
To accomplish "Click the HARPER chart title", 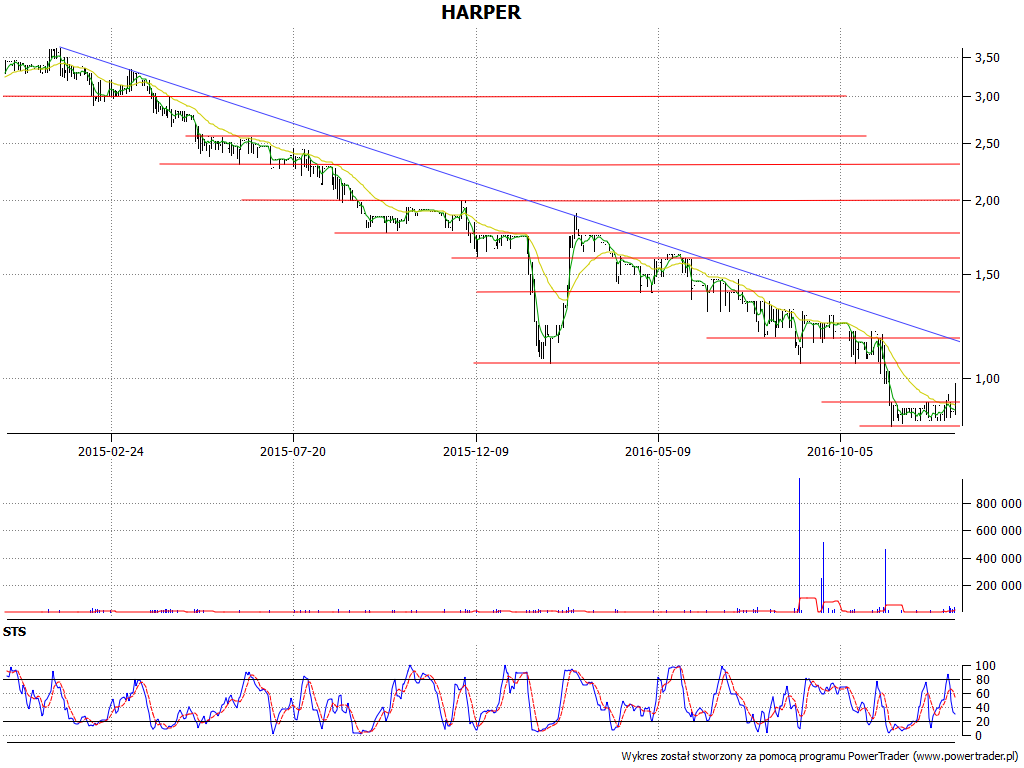I will [x=481, y=12].
